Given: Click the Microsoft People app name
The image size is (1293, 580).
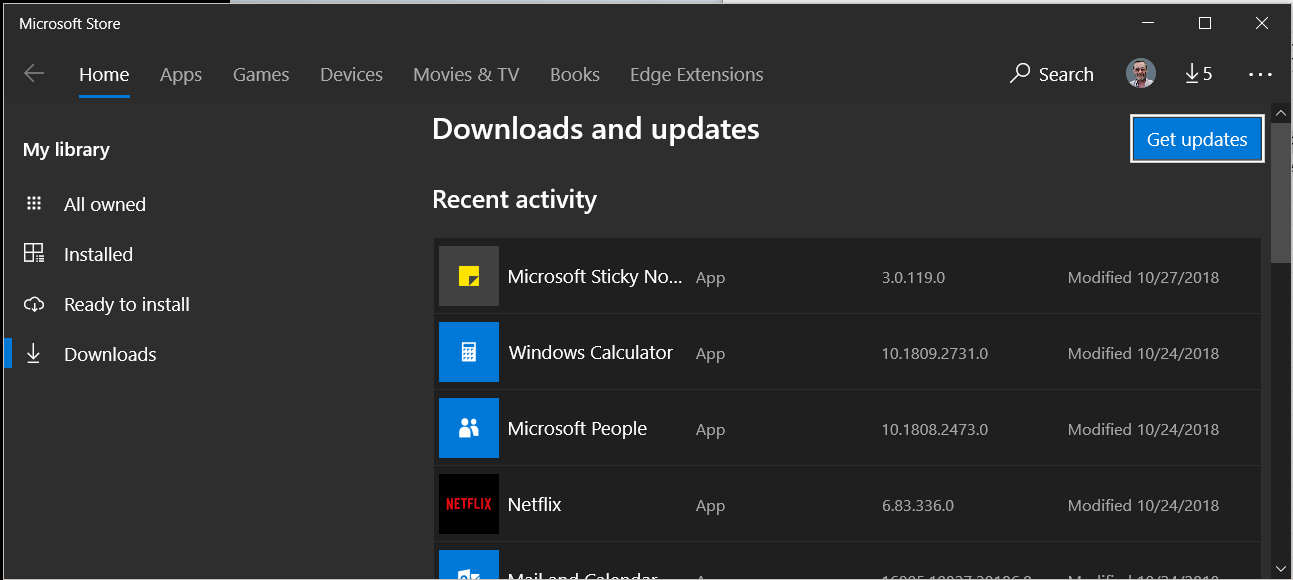Looking at the screenshot, I should click(577, 428).
